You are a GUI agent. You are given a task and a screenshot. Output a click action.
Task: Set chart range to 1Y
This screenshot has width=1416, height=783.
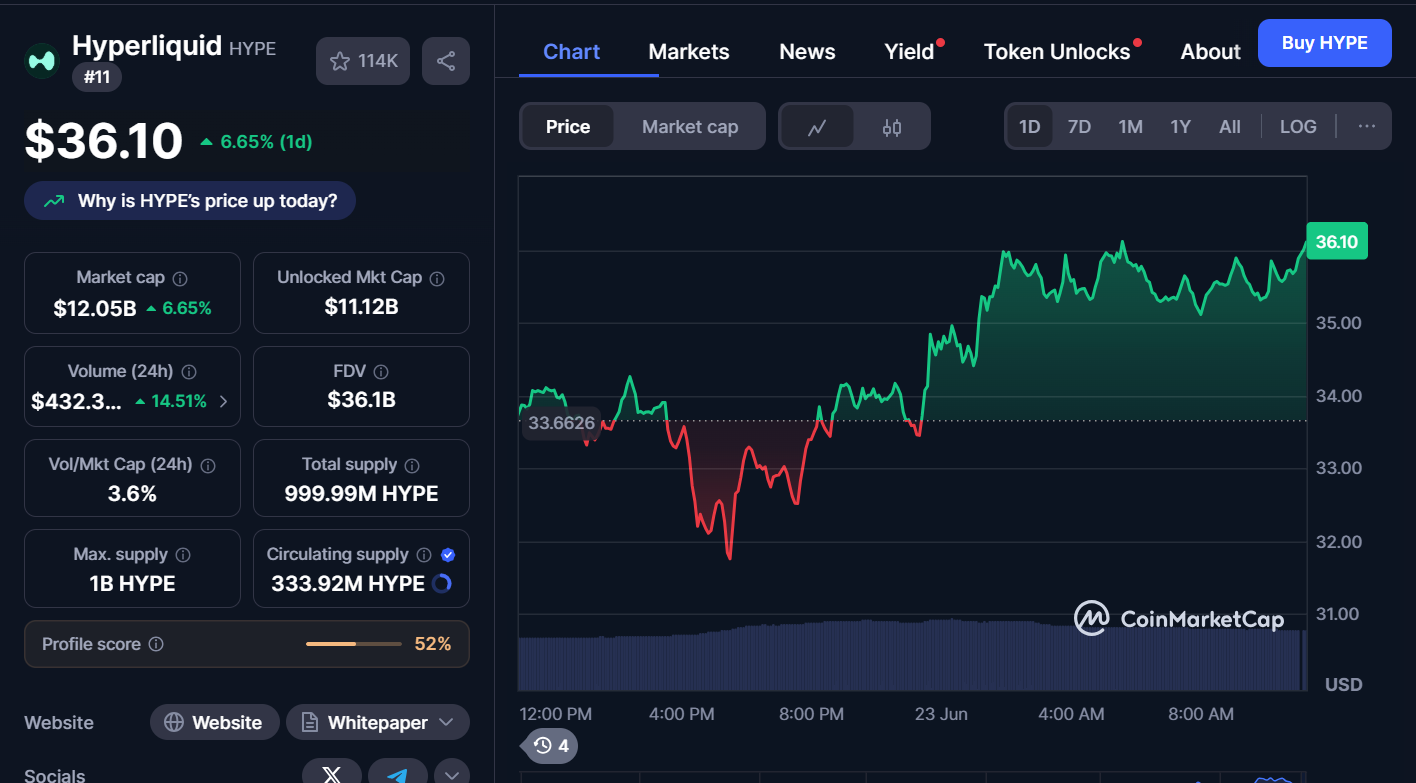coord(1181,127)
